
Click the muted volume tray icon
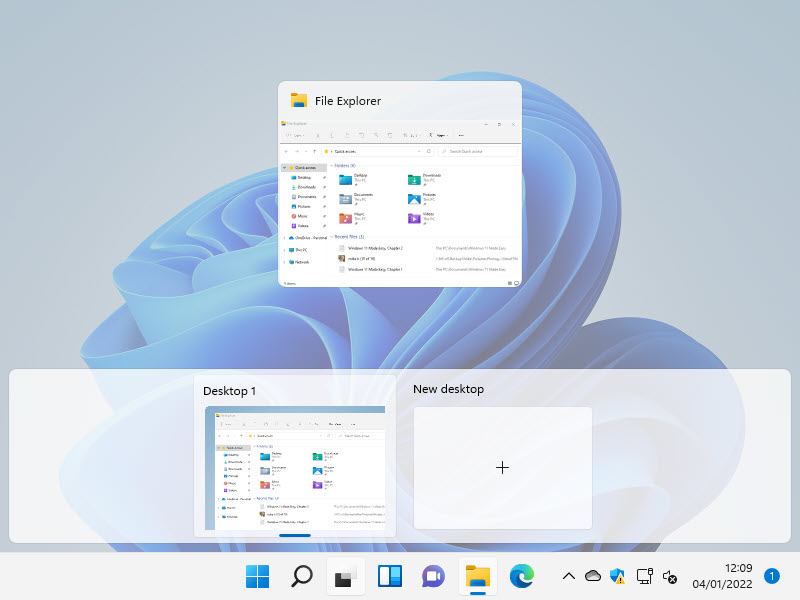coord(669,577)
